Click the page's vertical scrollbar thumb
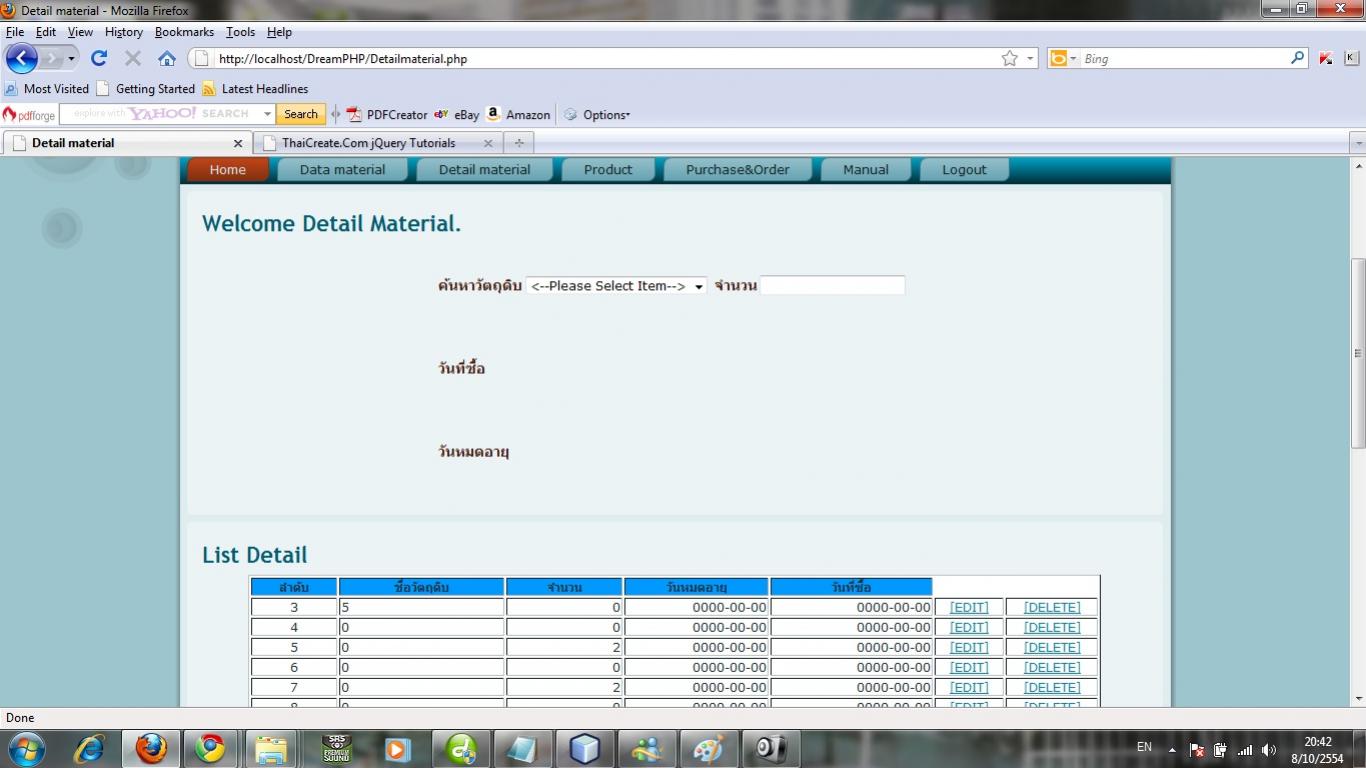 (x=1358, y=353)
